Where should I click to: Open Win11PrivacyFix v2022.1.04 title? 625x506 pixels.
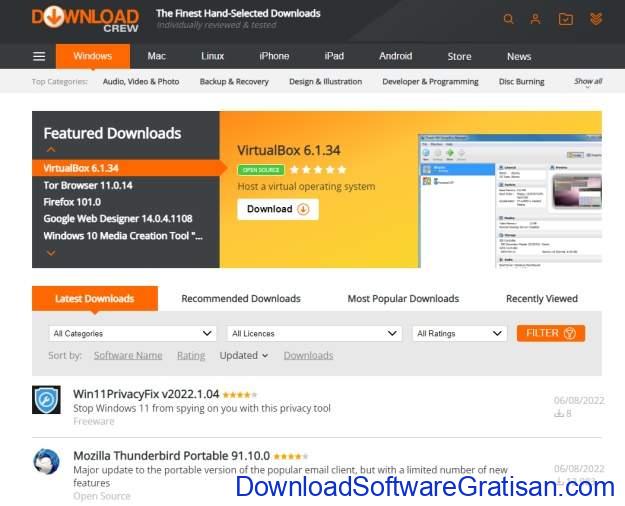[146, 394]
